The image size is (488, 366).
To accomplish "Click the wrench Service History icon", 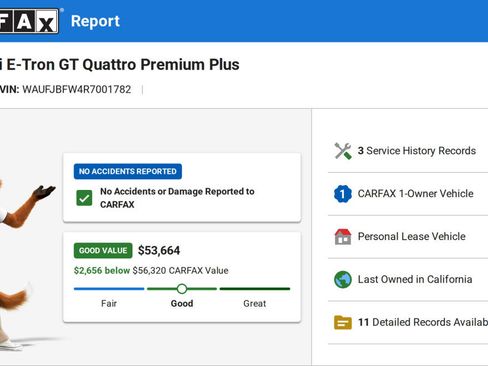I will click(343, 151).
